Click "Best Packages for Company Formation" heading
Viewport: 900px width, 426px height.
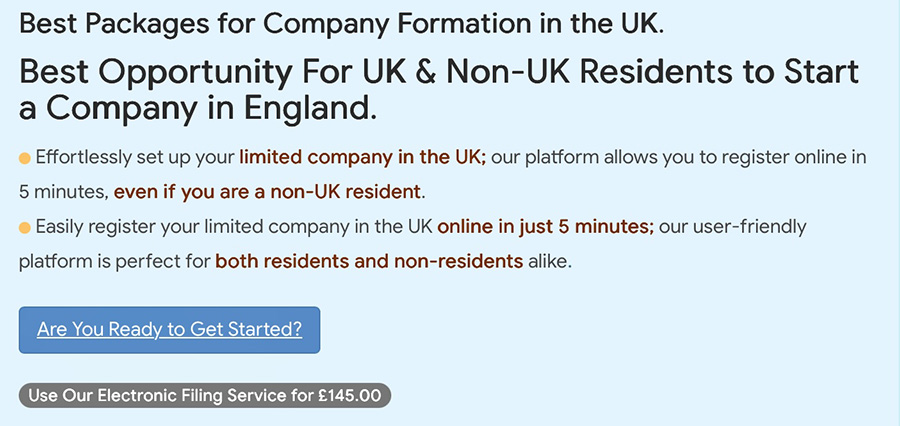(x=341, y=24)
